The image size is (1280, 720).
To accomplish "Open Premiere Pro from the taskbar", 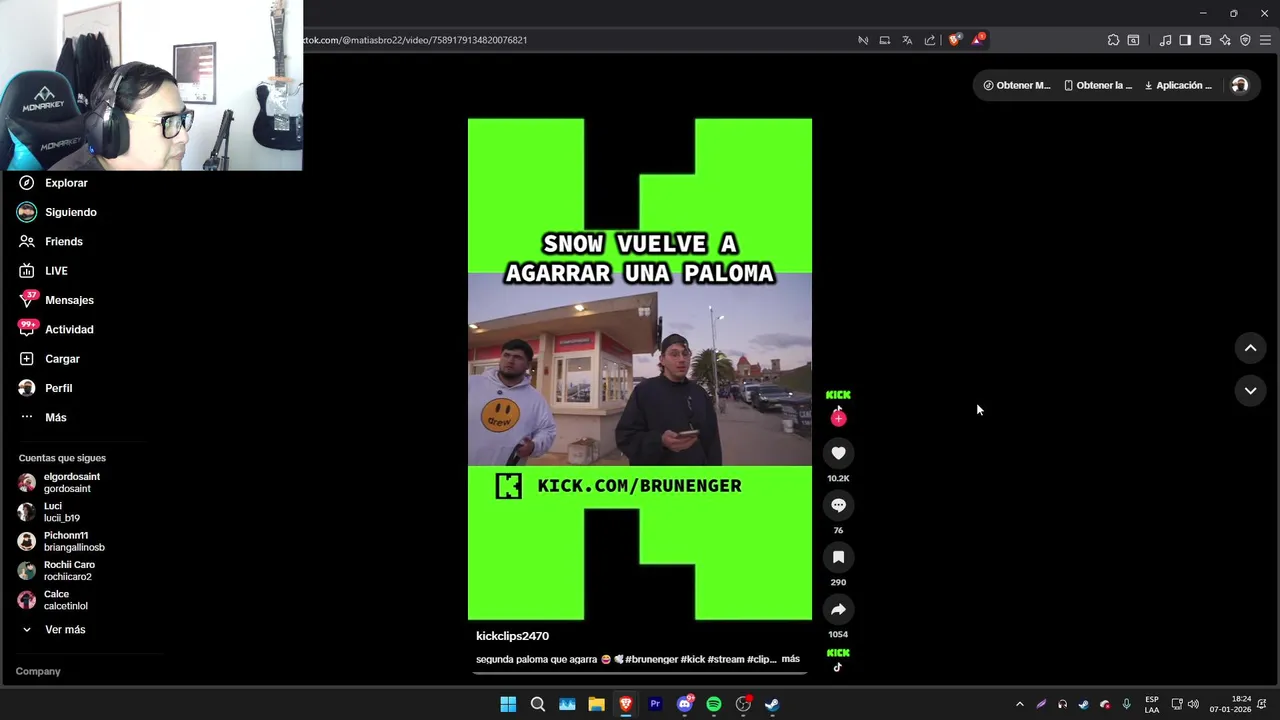I will pos(655,704).
